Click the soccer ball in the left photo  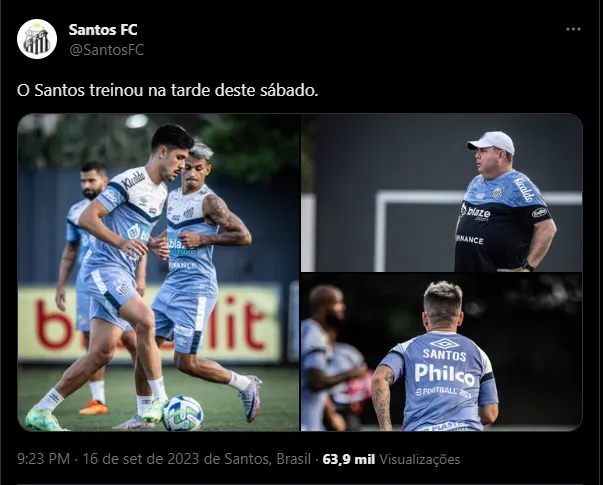coord(183,413)
